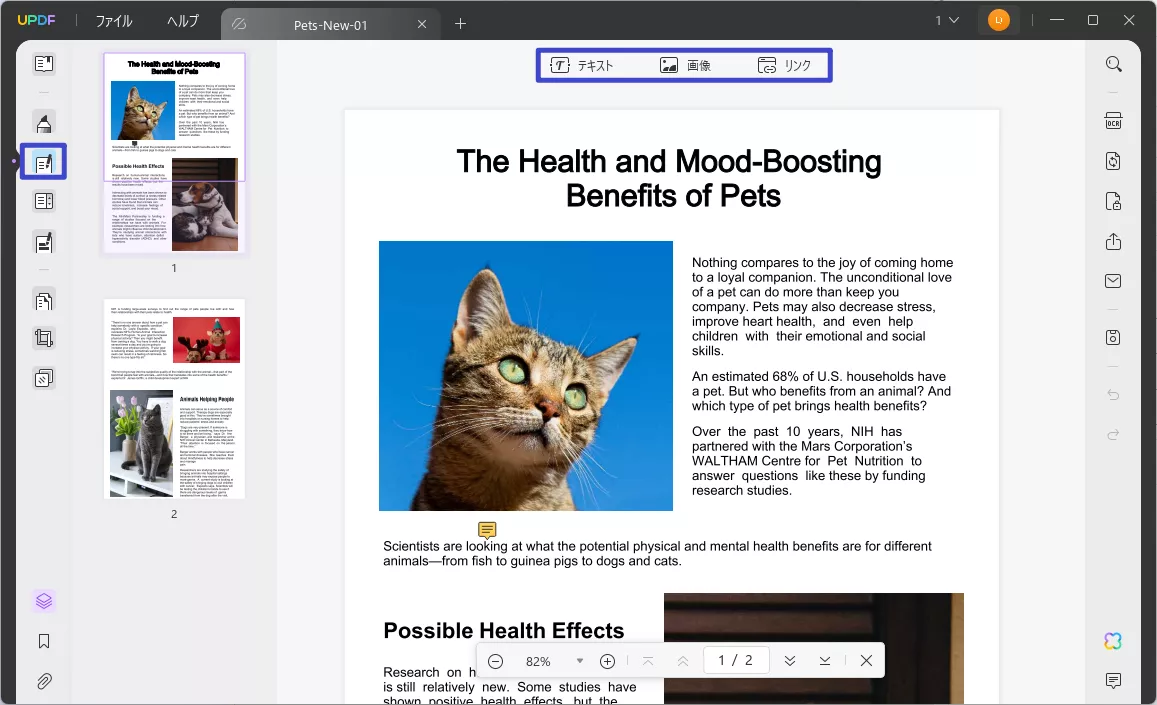Open the UPDF AI assistant icon
Screen dimensions: 1157x705
coord(1113,642)
